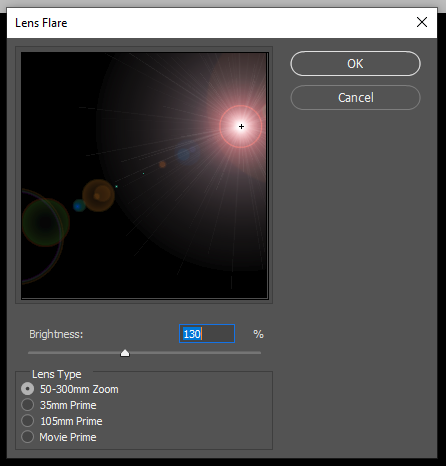This screenshot has height=466, width=446.
Task: Cancel the Lens Flare filter
Action: 355,98
